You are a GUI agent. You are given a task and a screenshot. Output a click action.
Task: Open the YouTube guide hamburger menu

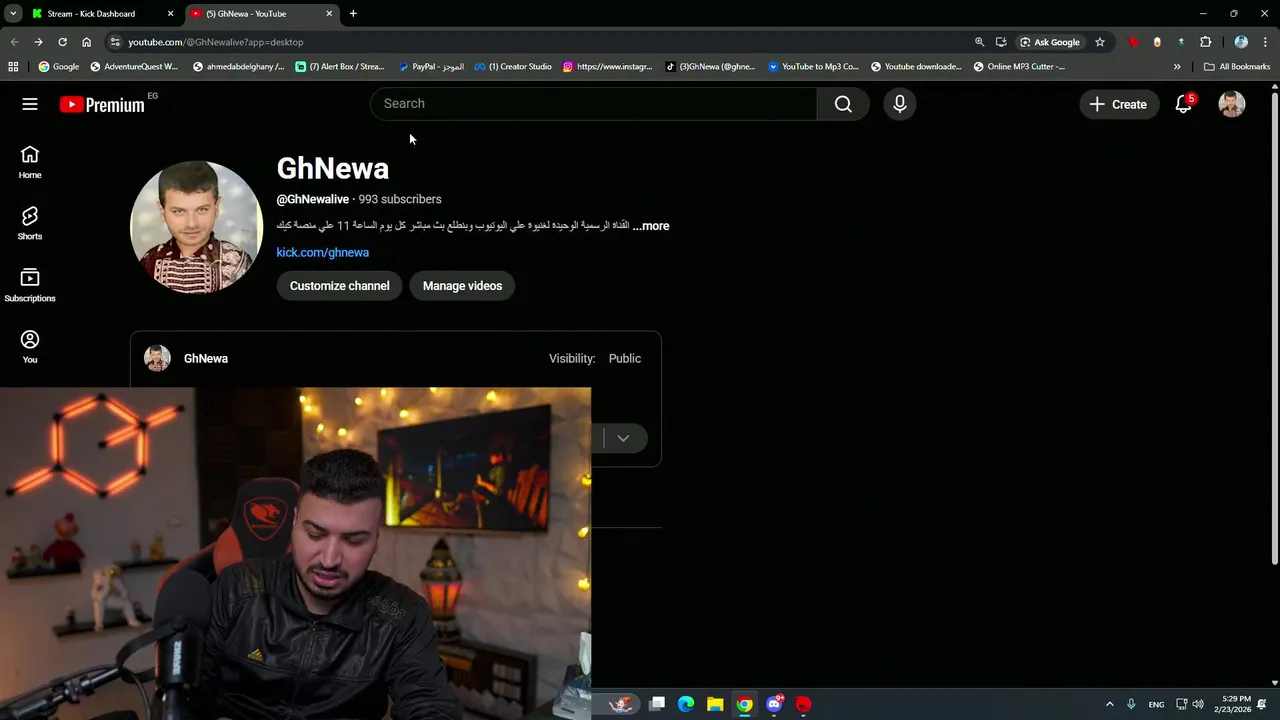[30, 104]
